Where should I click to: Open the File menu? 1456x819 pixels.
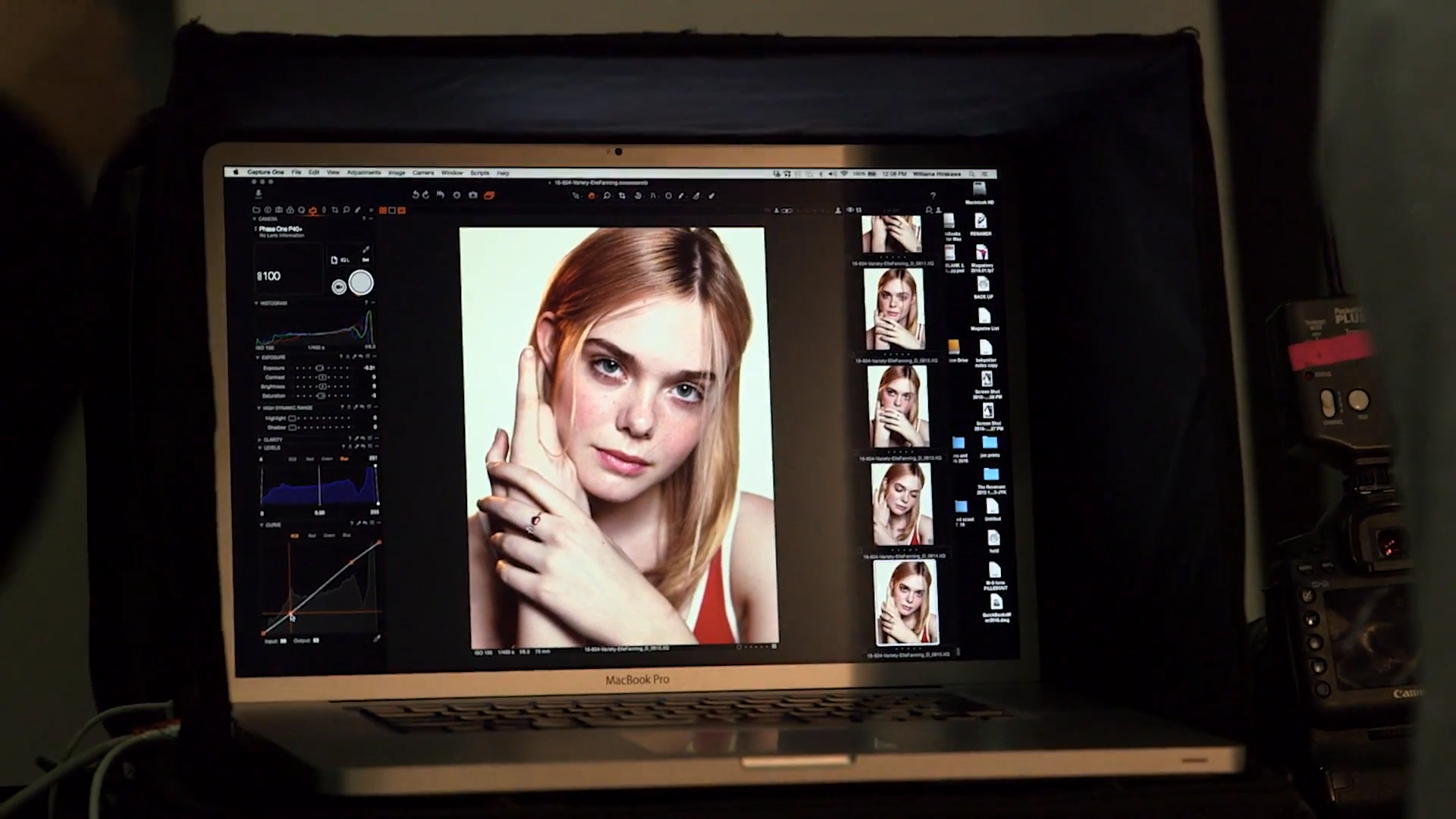[297, 172]
